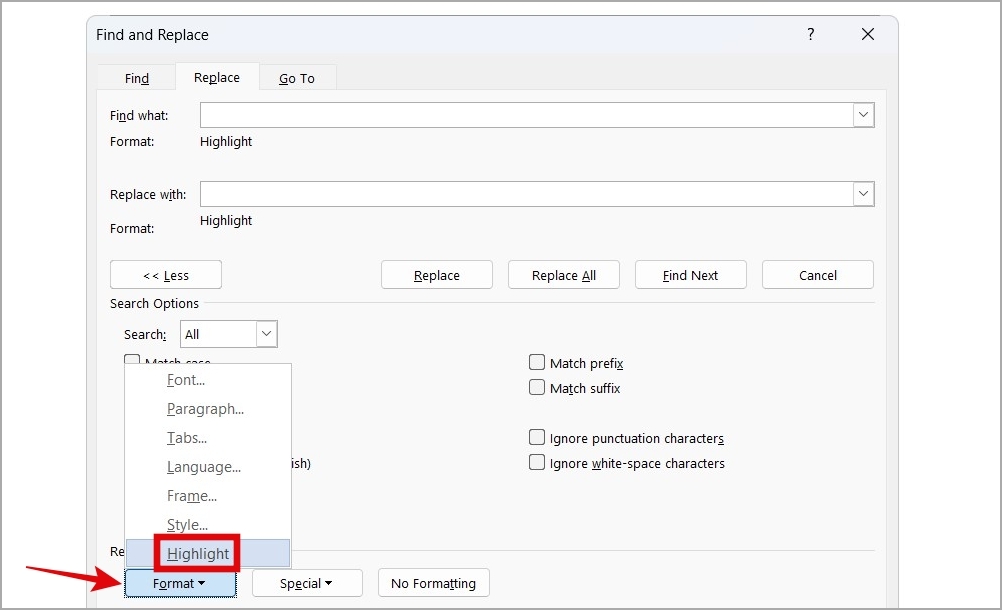
Task: Enable the Match suffix checkbox
Action: (x=537, y=388)
